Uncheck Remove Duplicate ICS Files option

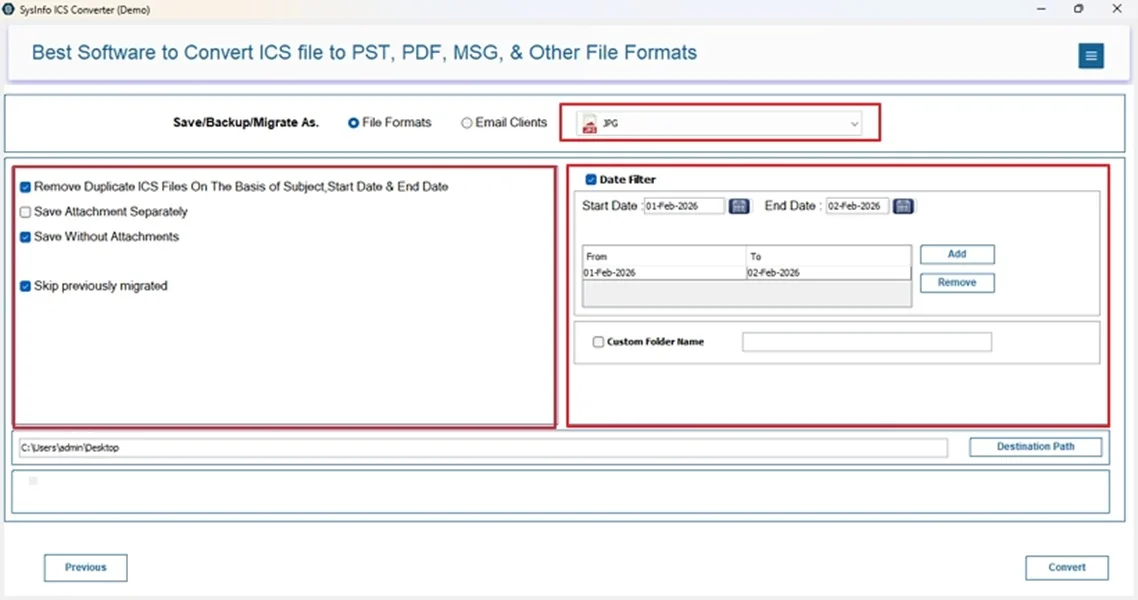(25, 186)
